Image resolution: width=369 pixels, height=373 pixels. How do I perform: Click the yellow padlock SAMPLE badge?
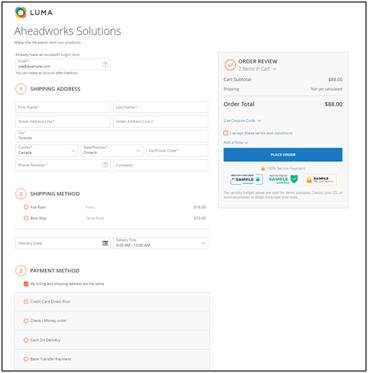click(x=320, y=180)
